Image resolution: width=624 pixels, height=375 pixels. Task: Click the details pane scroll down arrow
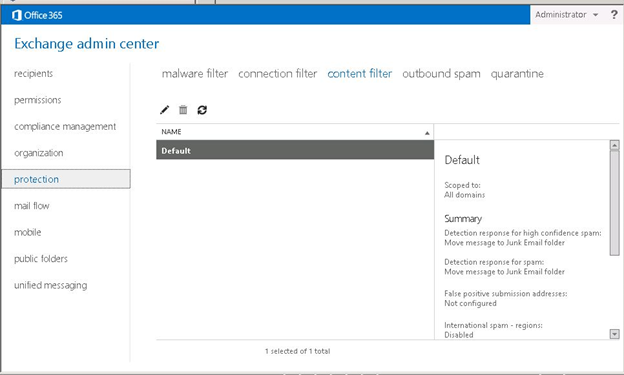[614, 334]
